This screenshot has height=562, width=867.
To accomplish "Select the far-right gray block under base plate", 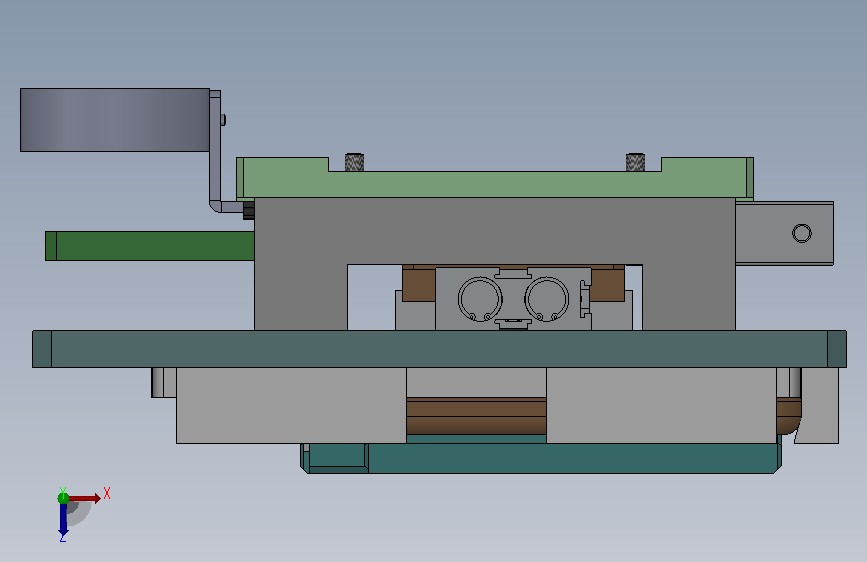I will point(819,405).
